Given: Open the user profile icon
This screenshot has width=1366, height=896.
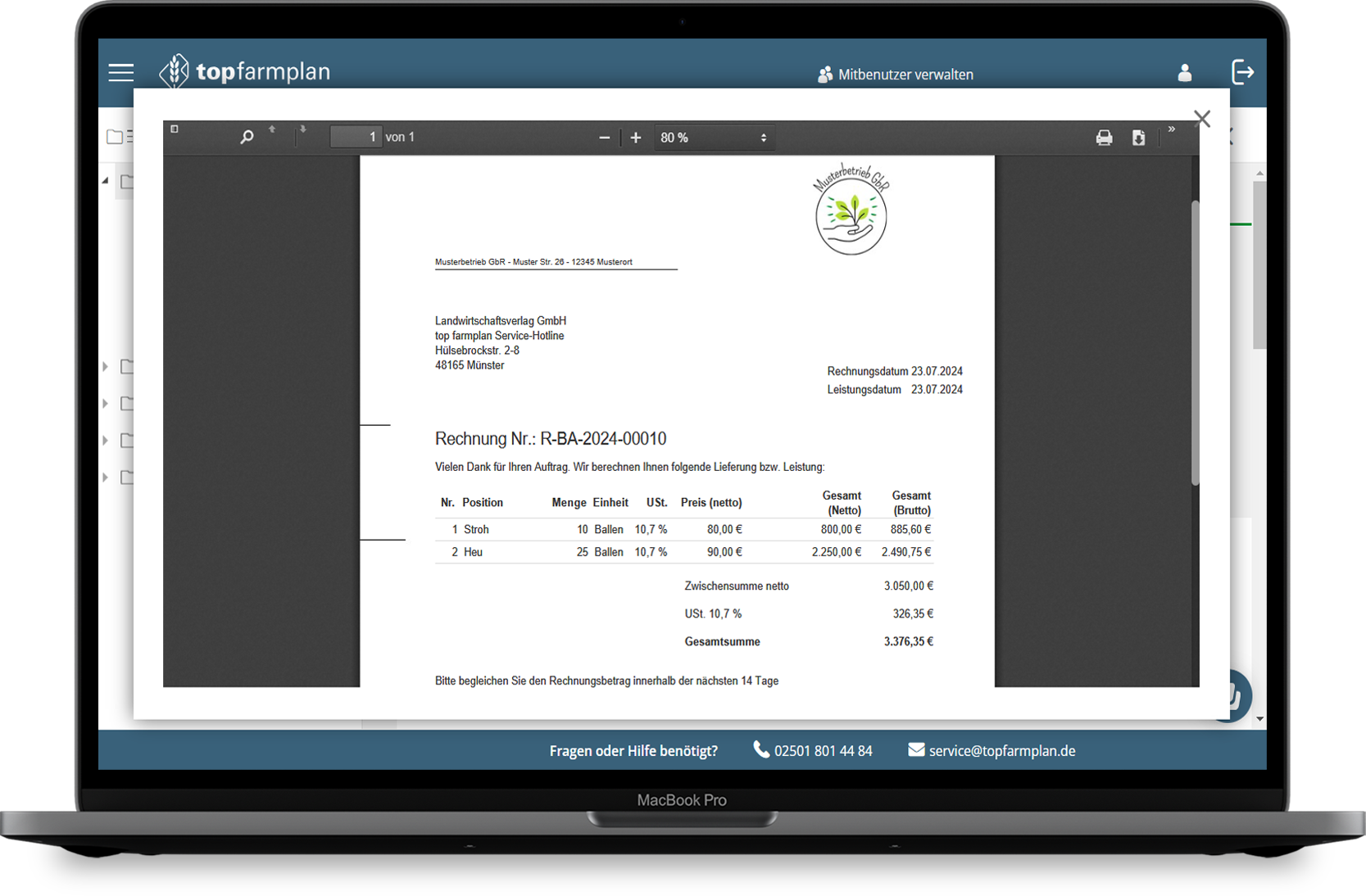Looking at the screenshot, I should pyautogui.click(x=1185, y=72).
